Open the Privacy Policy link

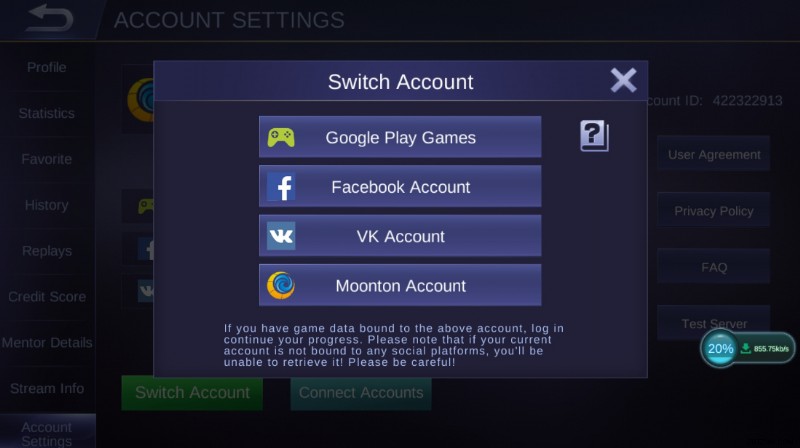point(714,211)
